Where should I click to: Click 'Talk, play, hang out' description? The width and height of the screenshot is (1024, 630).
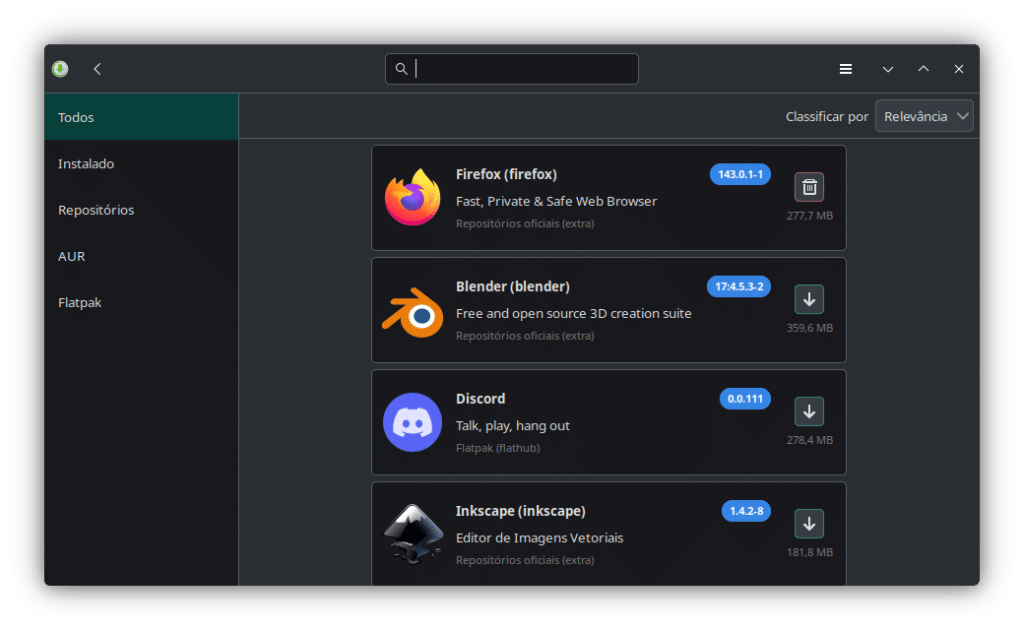(x=513, y=426)
